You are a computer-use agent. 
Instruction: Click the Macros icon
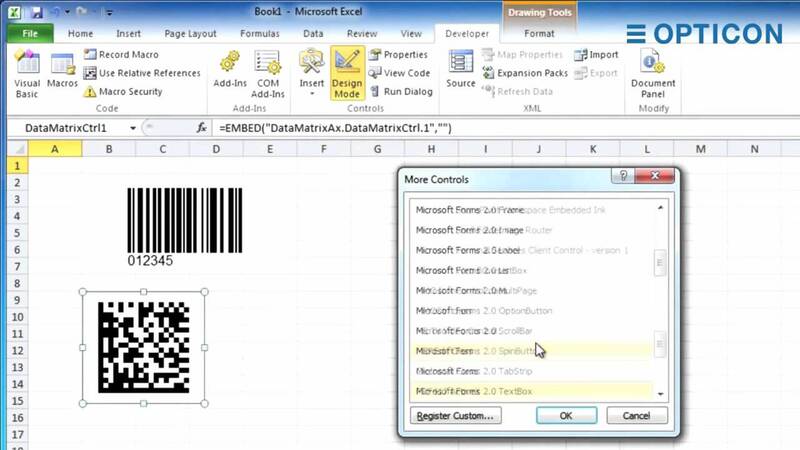(x=62, y=72)
